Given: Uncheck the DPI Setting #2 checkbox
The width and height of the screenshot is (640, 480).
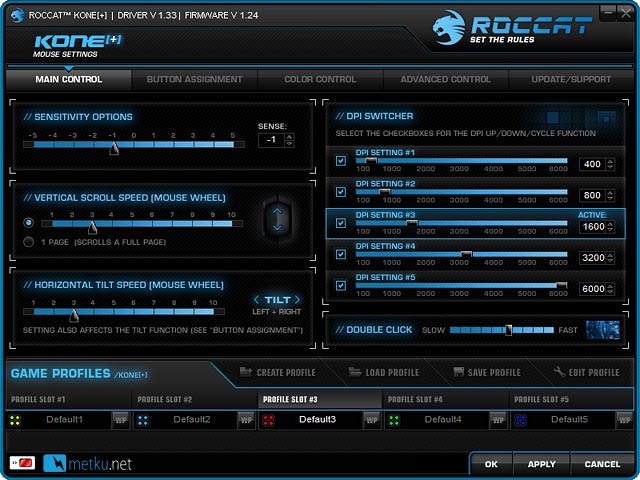Looking at the screenshot, I should click(341, 192).
